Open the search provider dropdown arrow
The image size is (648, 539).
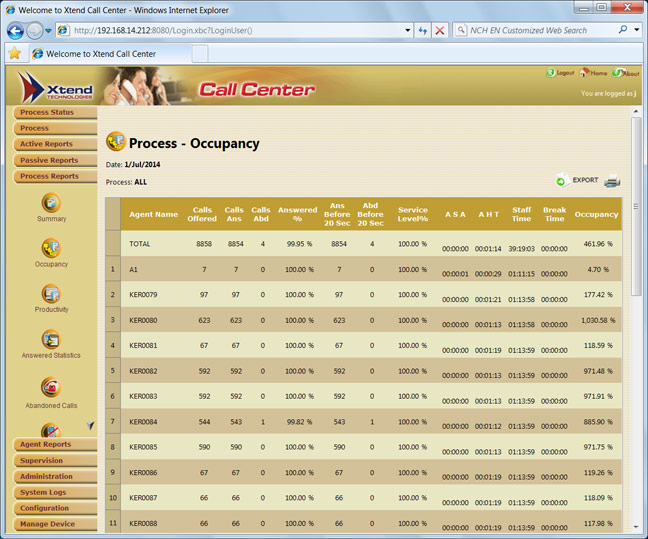pyautogui.click(x=637, y=30)
